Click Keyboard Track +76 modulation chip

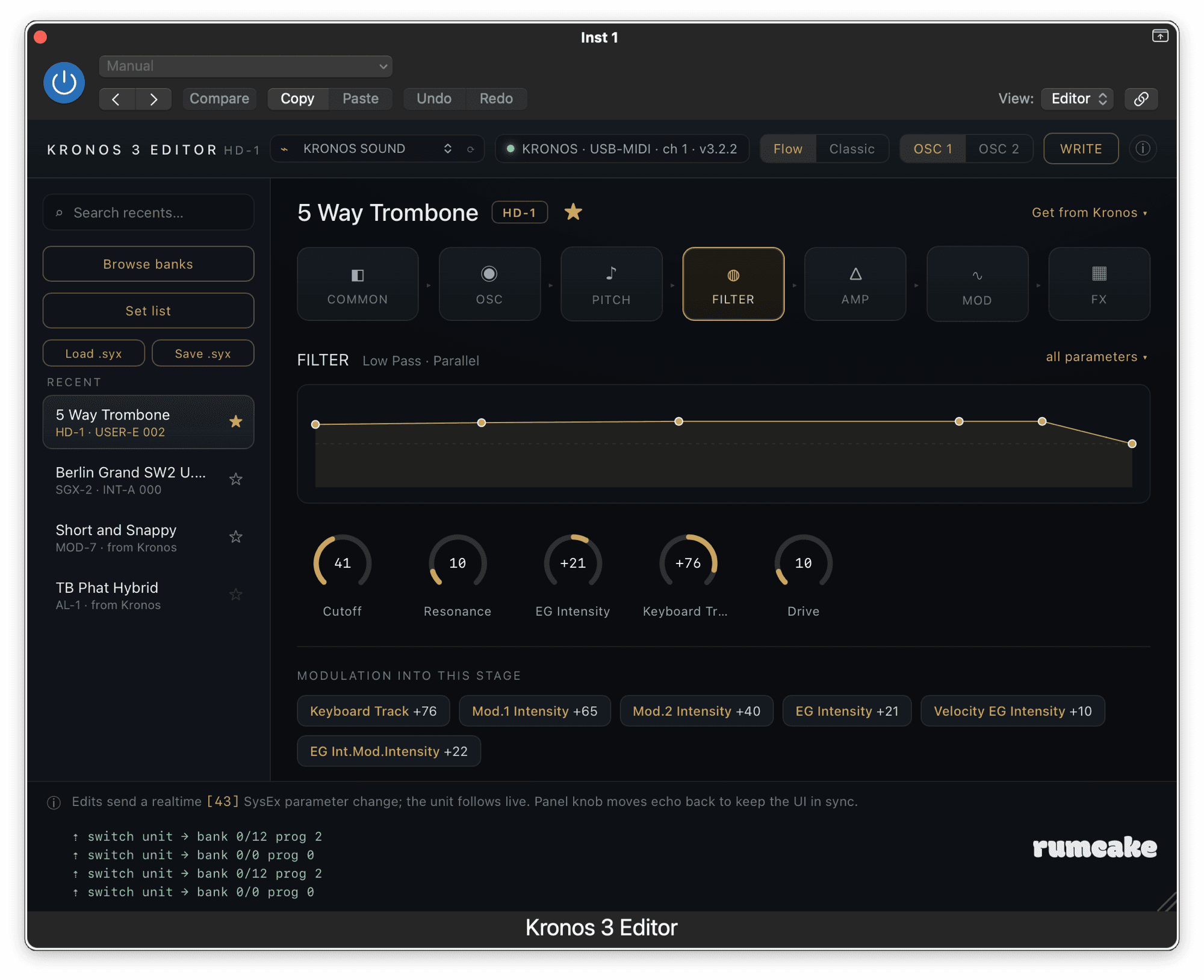coord(373,711)
